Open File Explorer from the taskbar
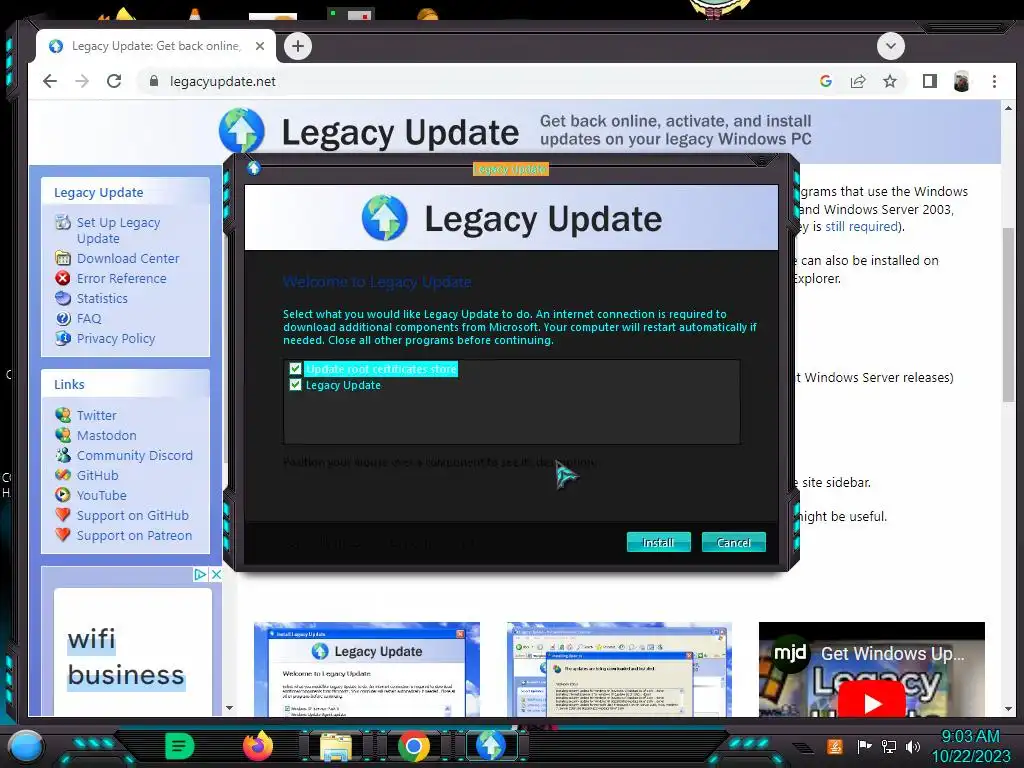The image size is (1024, 768). tap(336, 746)
